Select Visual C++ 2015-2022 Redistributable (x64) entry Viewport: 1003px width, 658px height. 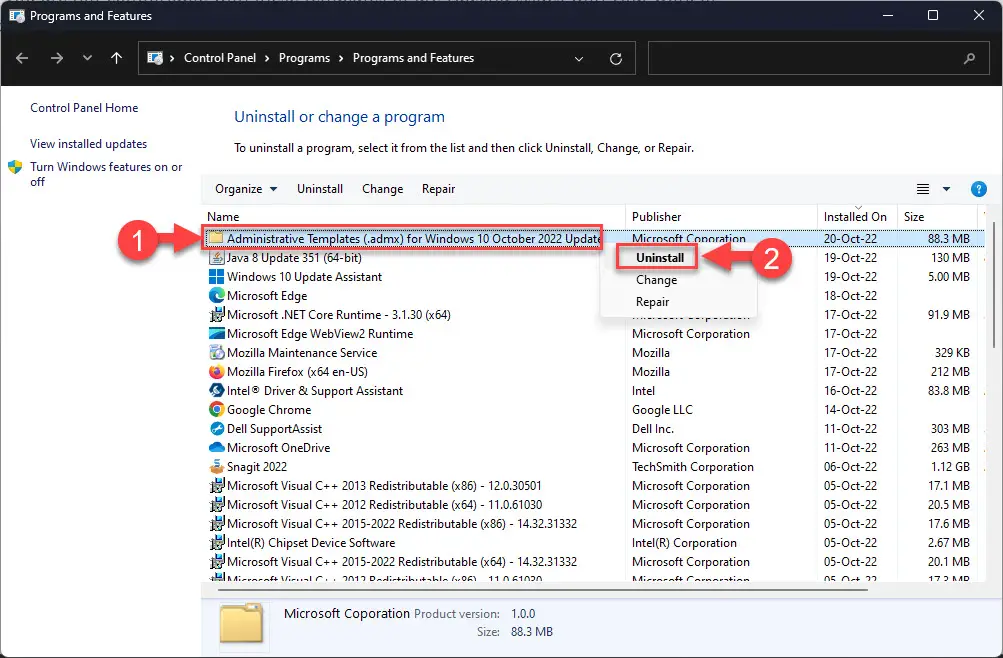[402, 561]
